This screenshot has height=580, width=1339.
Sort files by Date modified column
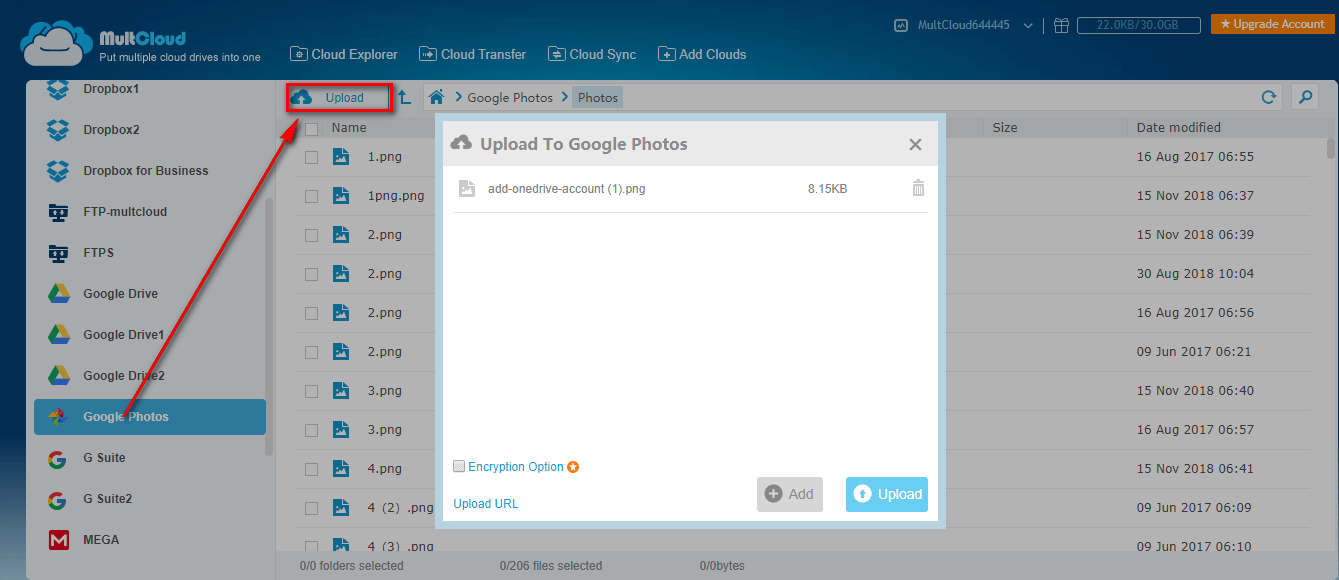pos(1178,128)
